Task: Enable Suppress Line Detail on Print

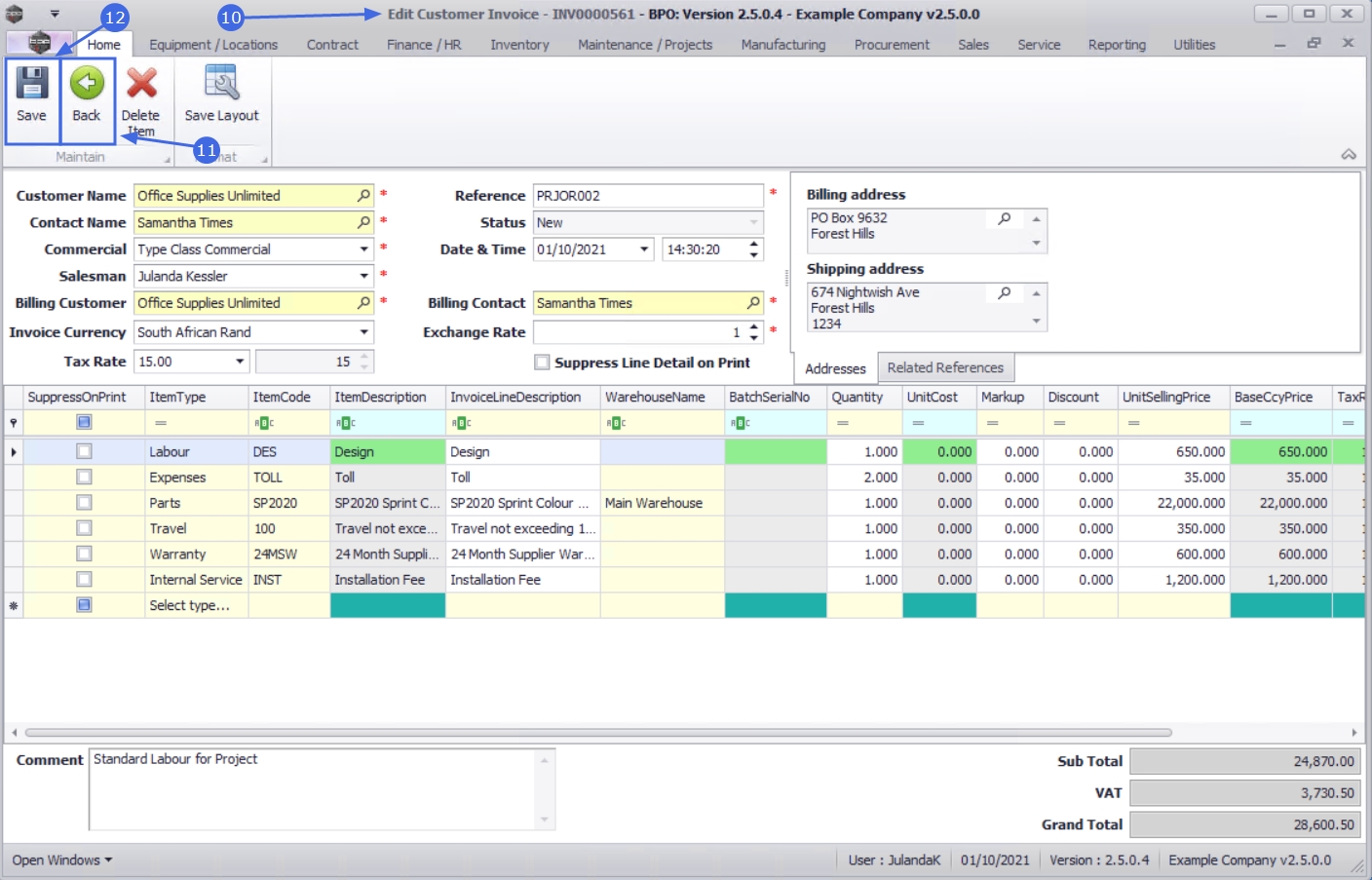Action: tap(543, 363)
